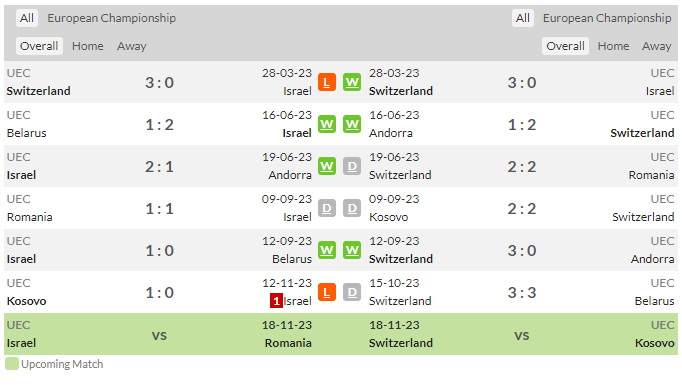Select the right All filter
This screenshot has width=682, height=386.
coord(522,18)
